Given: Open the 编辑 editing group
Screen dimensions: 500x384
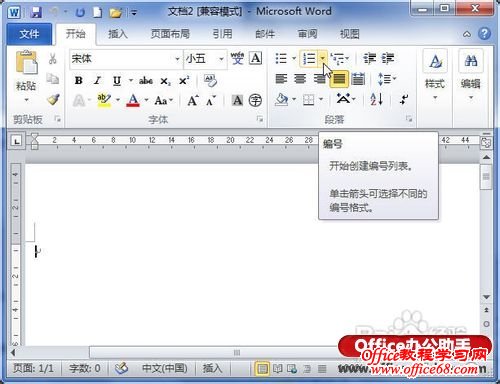Looking at the screenshot, I should tap(471, 75).
